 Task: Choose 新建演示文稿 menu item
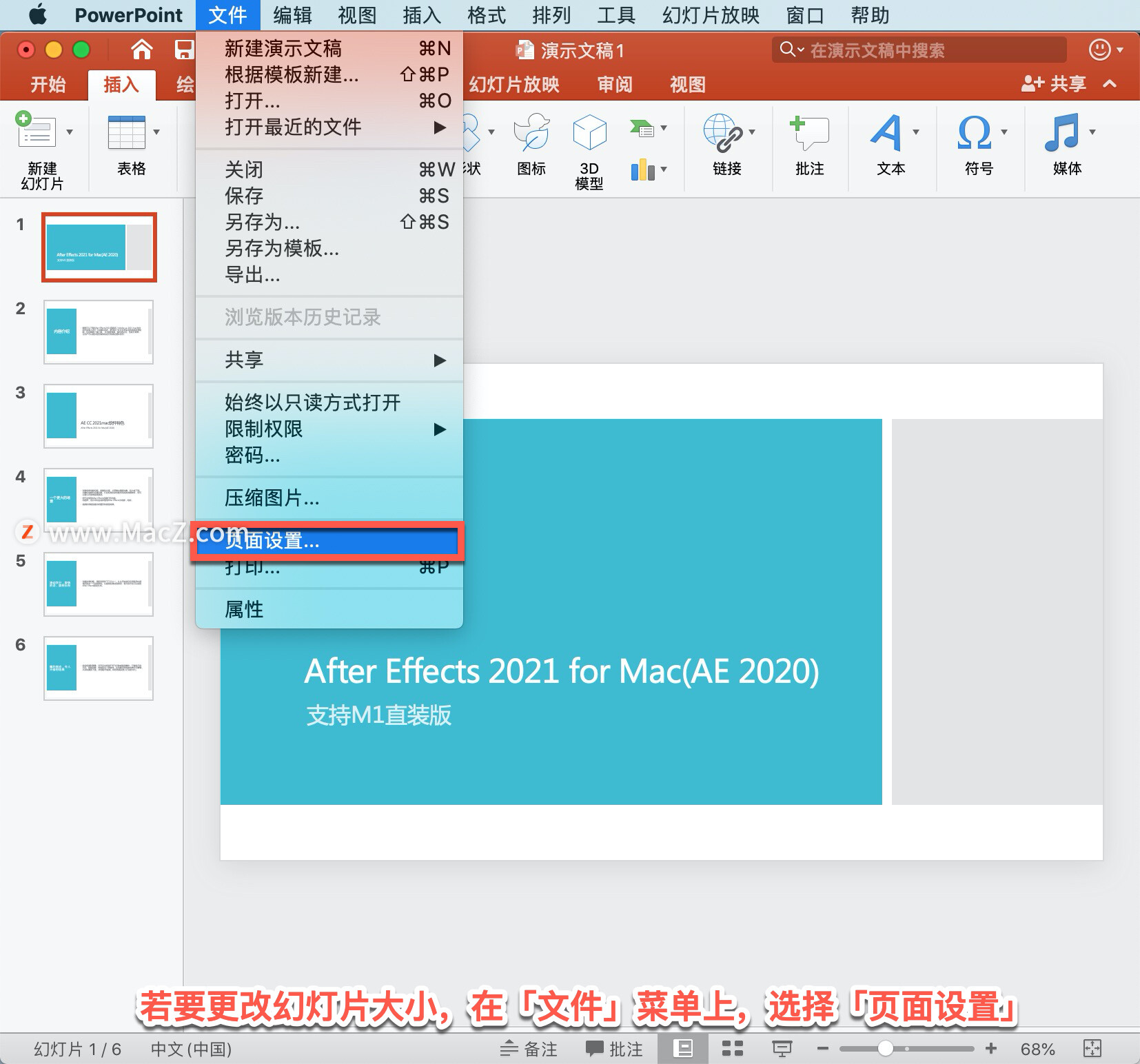click(x=329, y=48)
